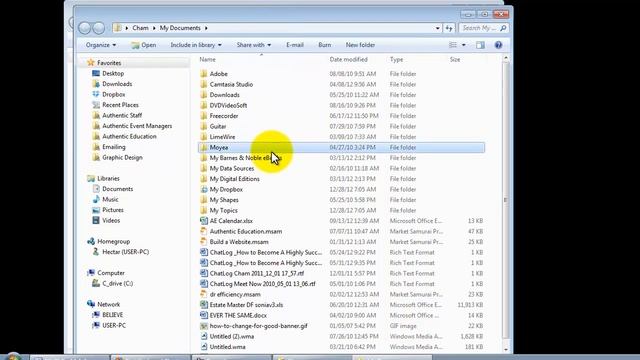Select Homegroup in navigation pane
640x360 pixels.
(113, 242)
